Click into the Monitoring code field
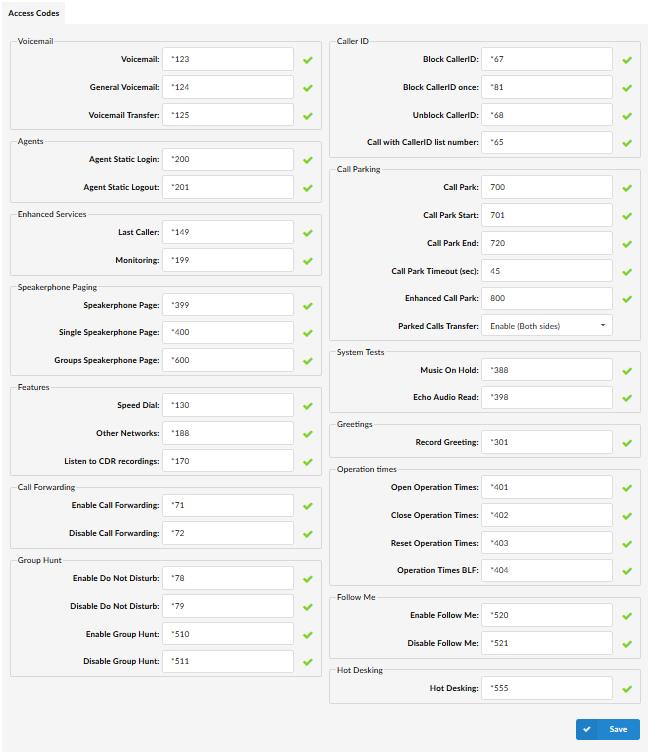The height and width of the screenshot is (754, 648). coord(228,260)
